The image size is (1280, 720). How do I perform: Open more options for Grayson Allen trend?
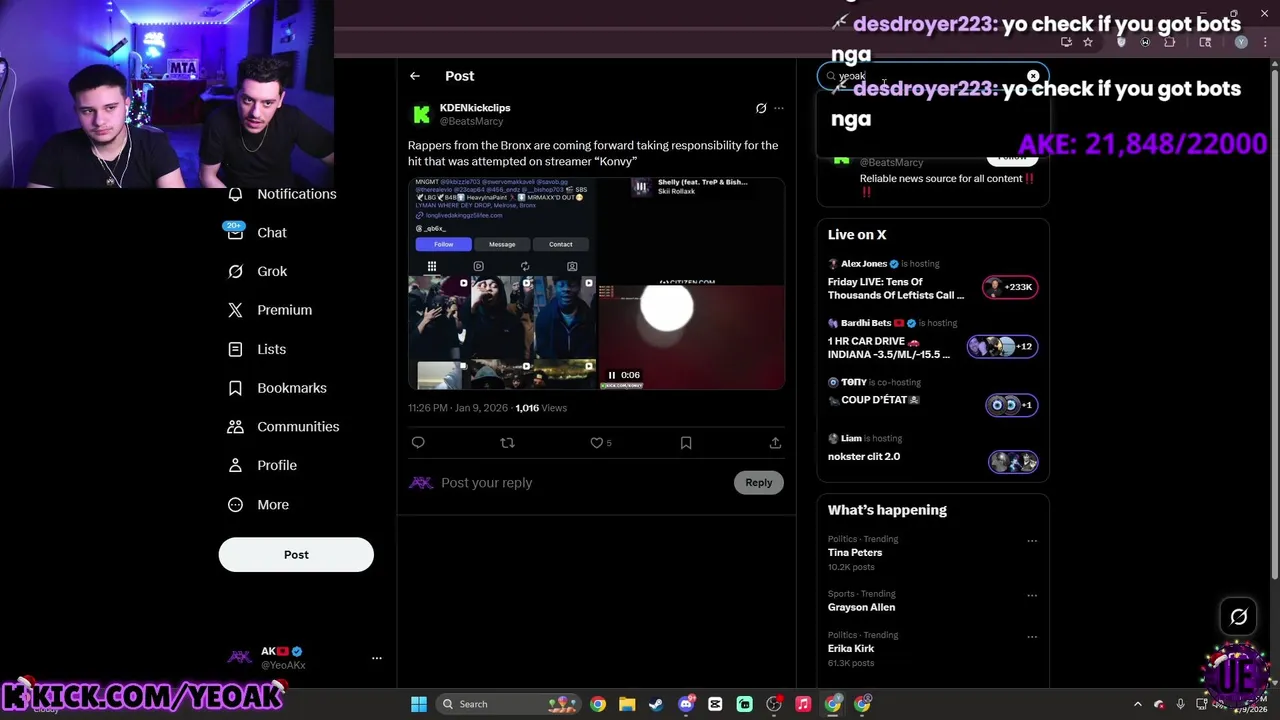click(x=1032, y=596)
